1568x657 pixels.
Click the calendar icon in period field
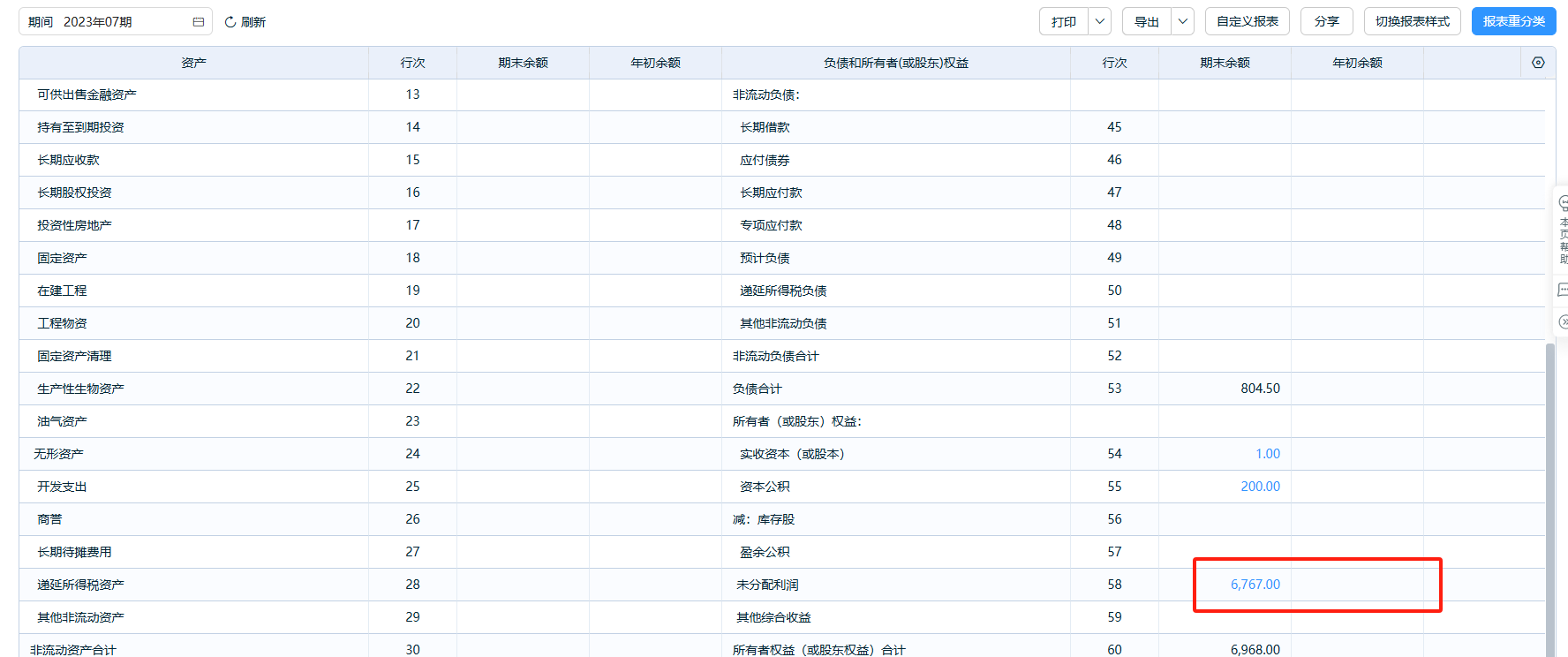[198, 22]
